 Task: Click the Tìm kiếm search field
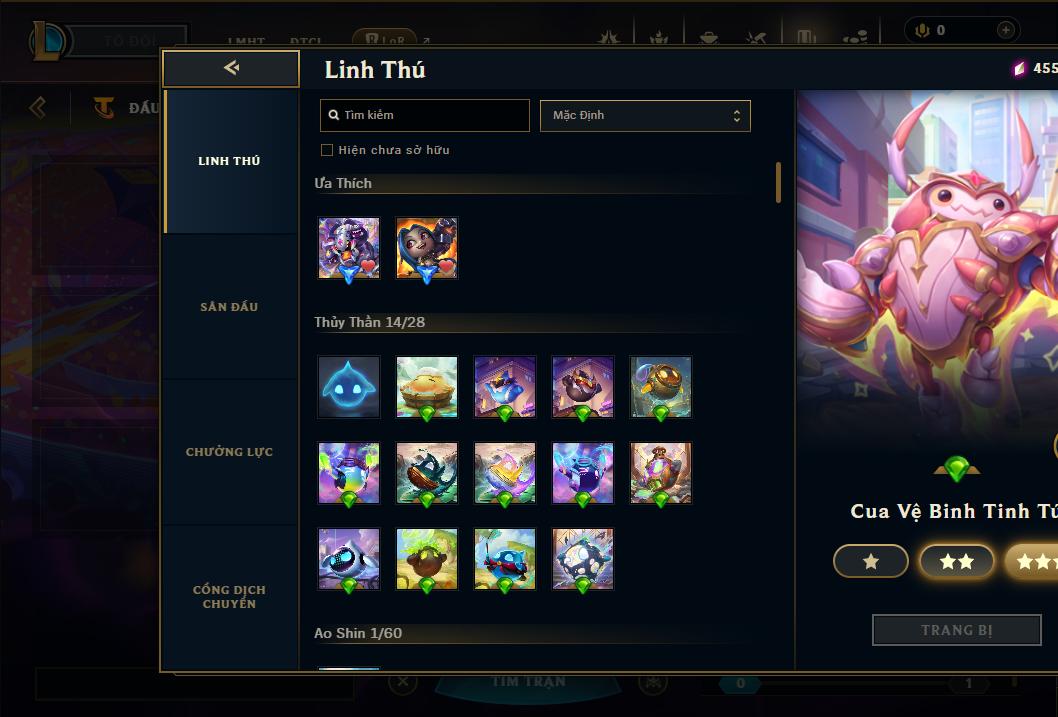[x=424, y=115]
